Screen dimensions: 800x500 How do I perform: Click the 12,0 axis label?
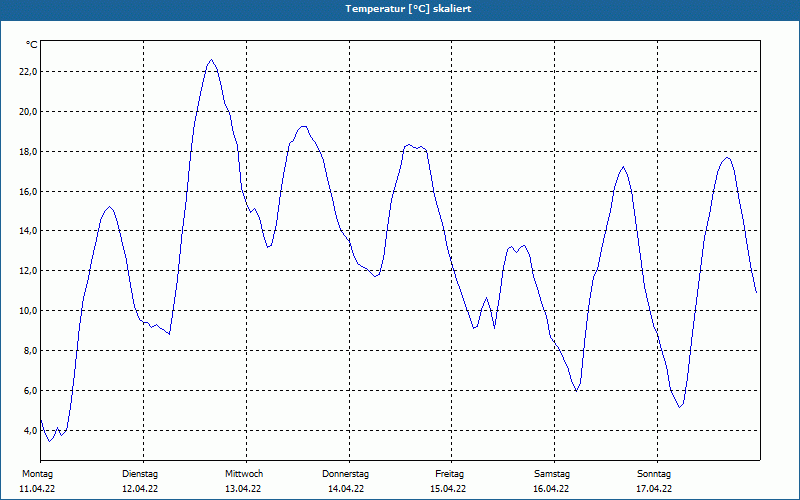click(x=28, y=270)
